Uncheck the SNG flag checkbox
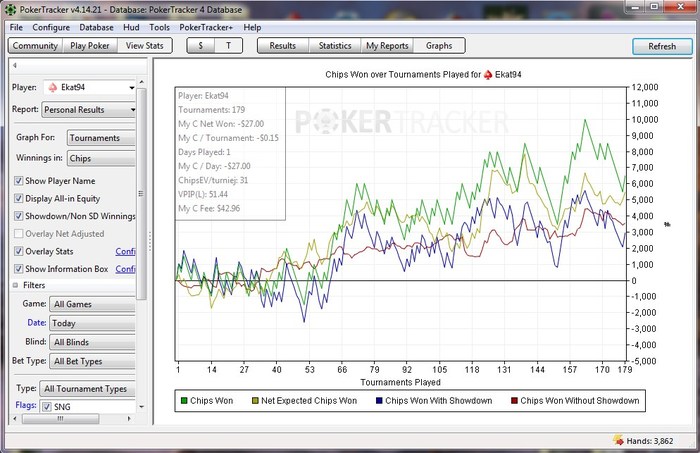The image size is (700, 453). 47,407
